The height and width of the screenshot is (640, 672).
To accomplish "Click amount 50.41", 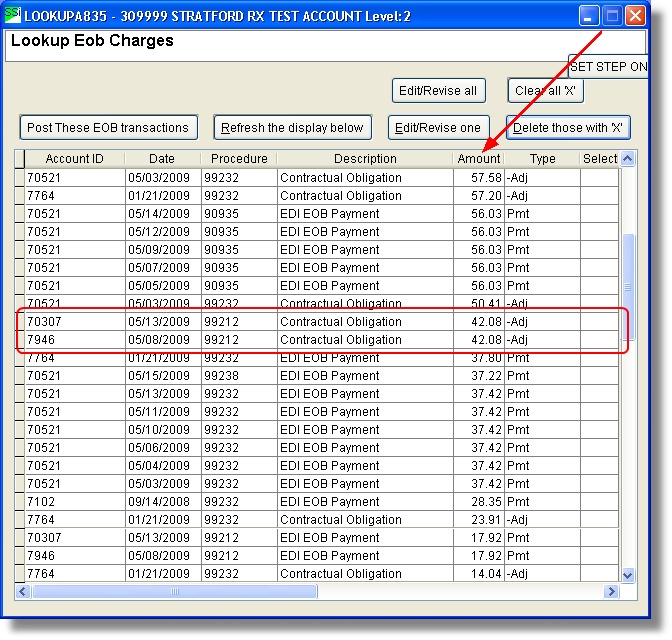I will [486, 303].
